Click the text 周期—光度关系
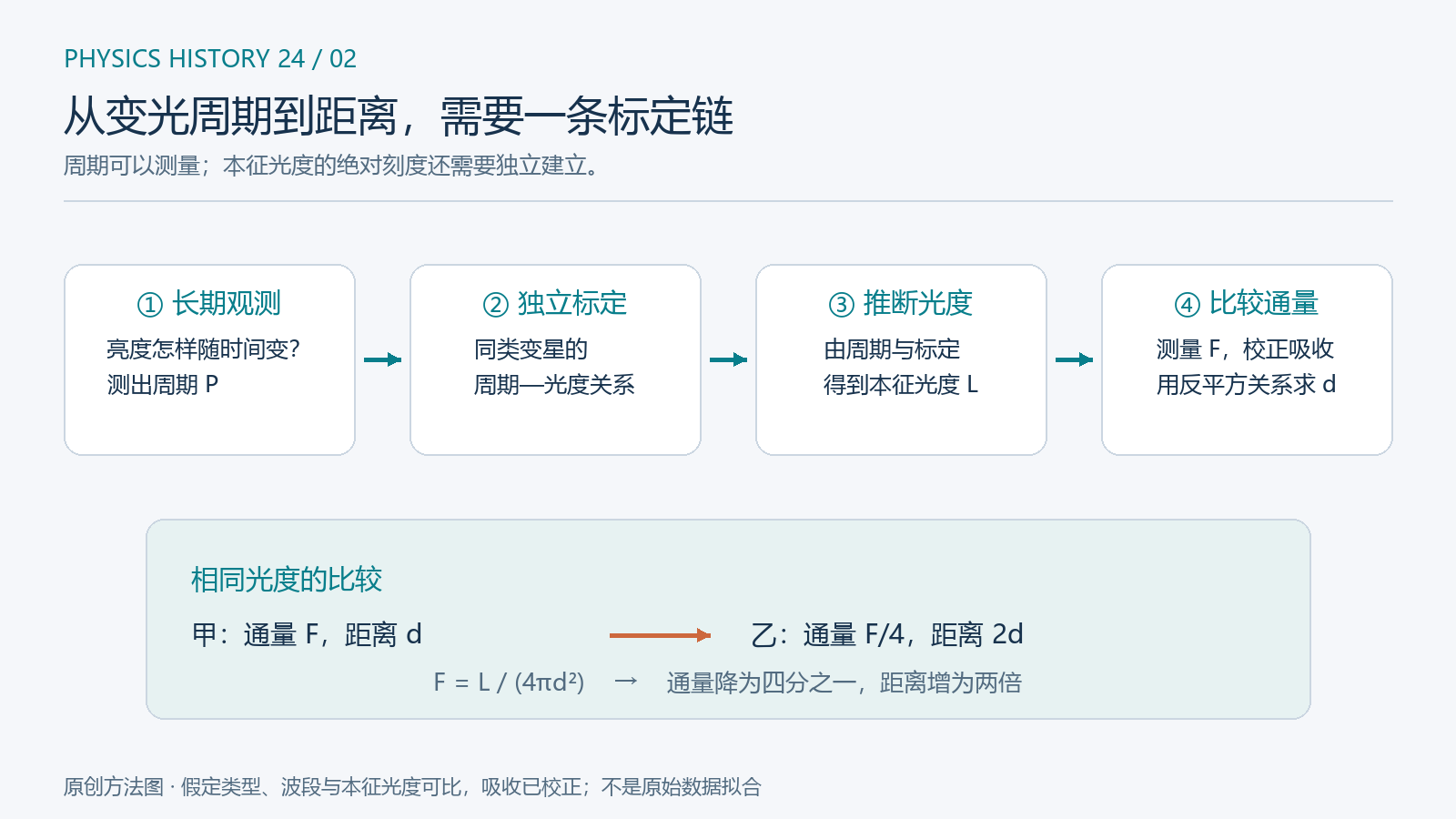This screenshot has width=1456, height=819. pos(554,385)
